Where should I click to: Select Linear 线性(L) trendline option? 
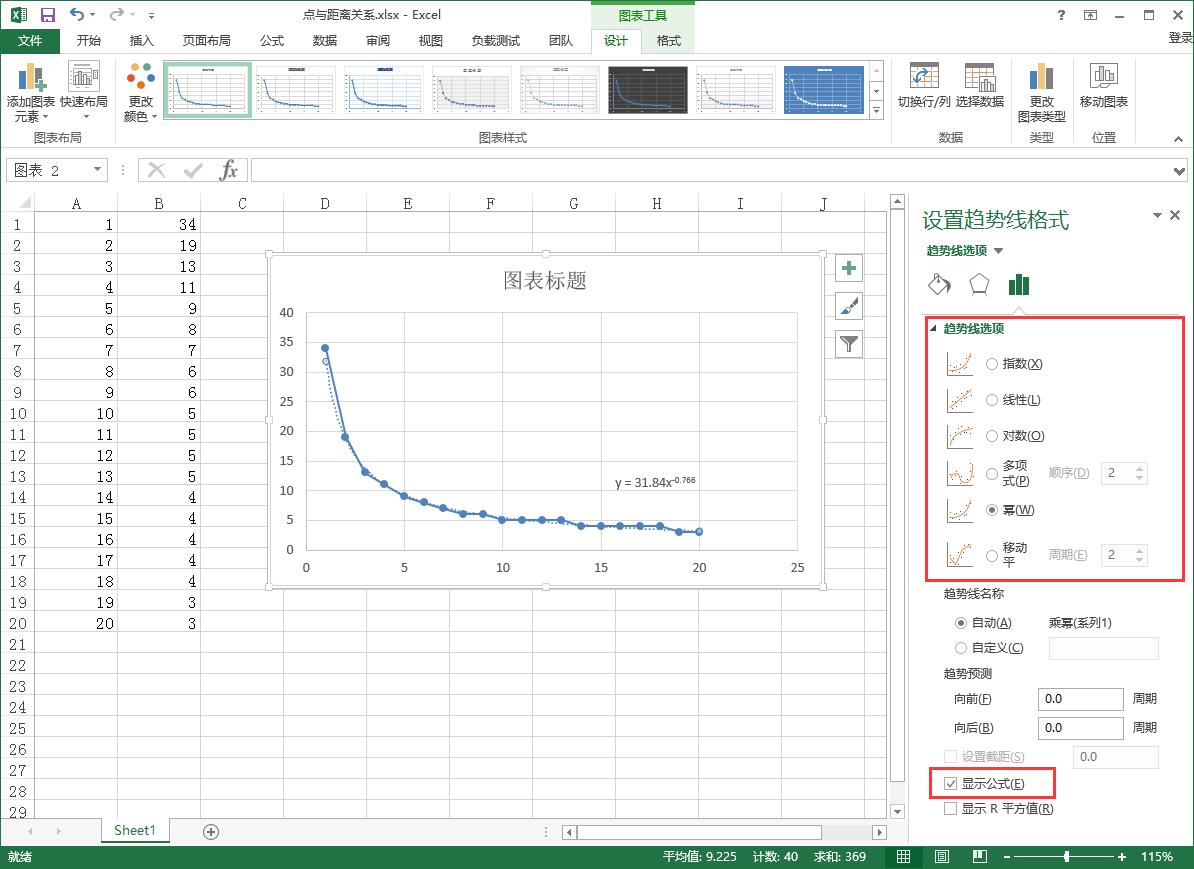991,400
